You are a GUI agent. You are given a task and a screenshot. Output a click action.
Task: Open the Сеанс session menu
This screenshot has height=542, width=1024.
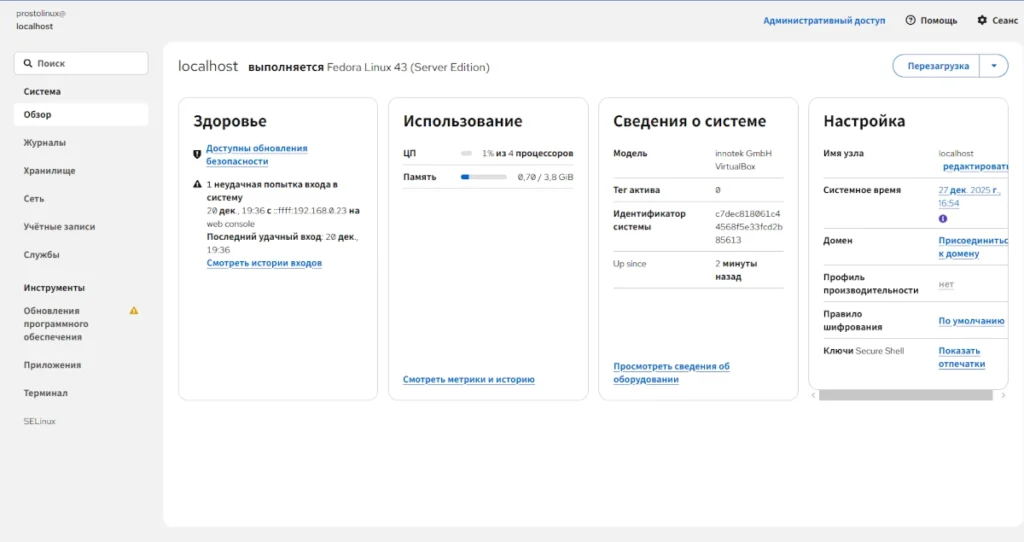tap(997, 20)
